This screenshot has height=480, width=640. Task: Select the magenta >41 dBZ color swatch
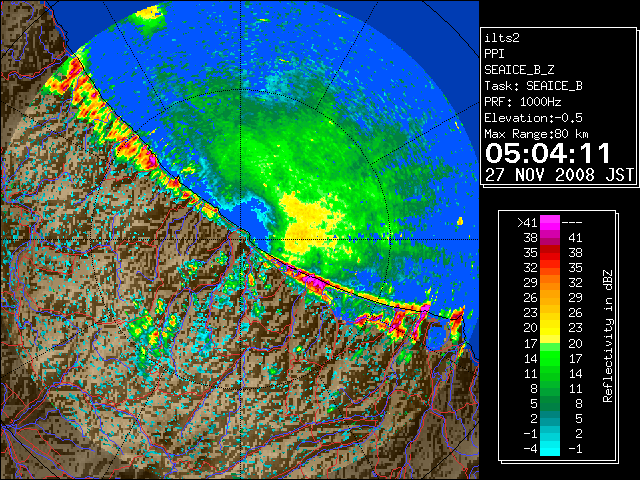[x=550, y=223]
